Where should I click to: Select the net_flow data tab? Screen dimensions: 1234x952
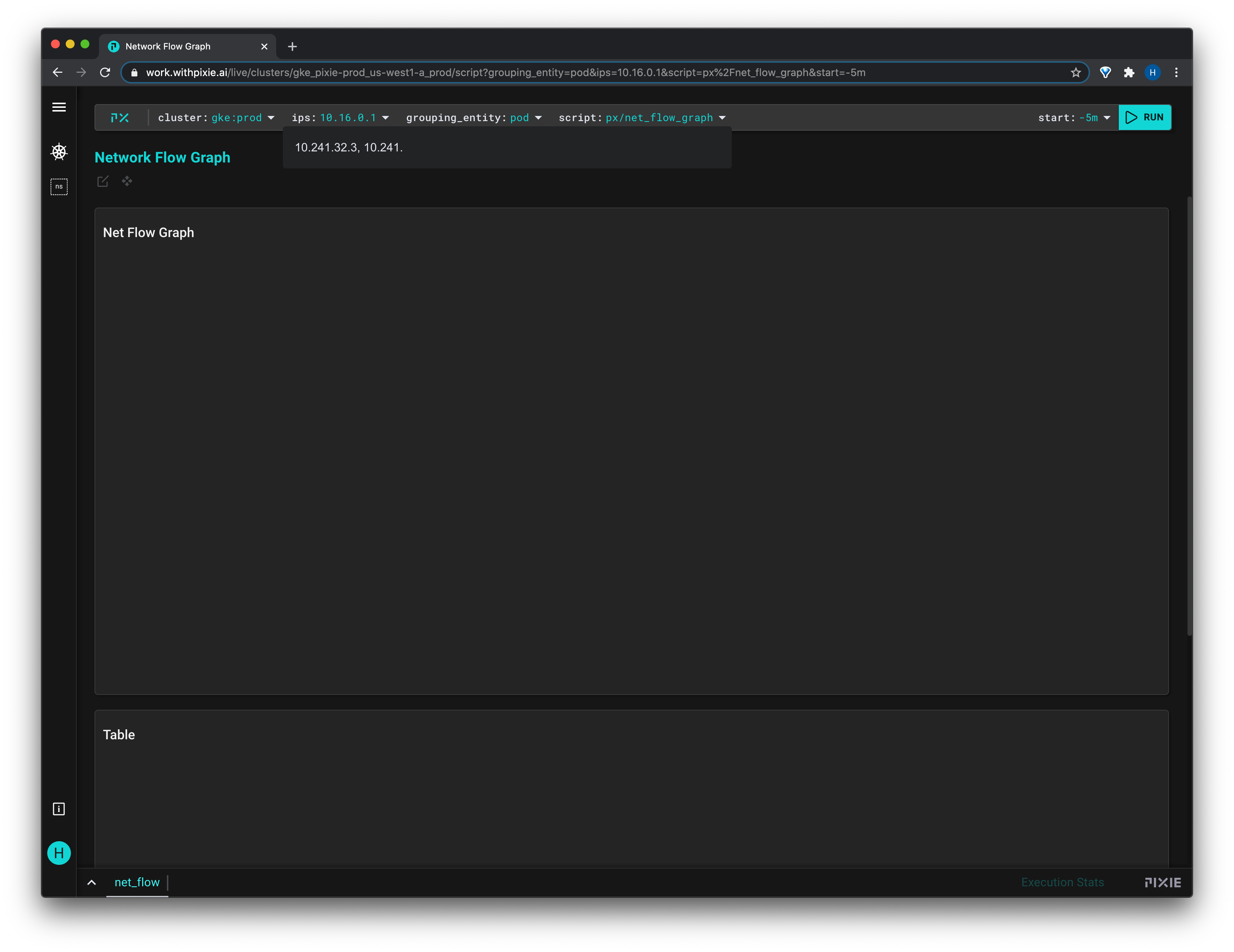coord(137,882)
